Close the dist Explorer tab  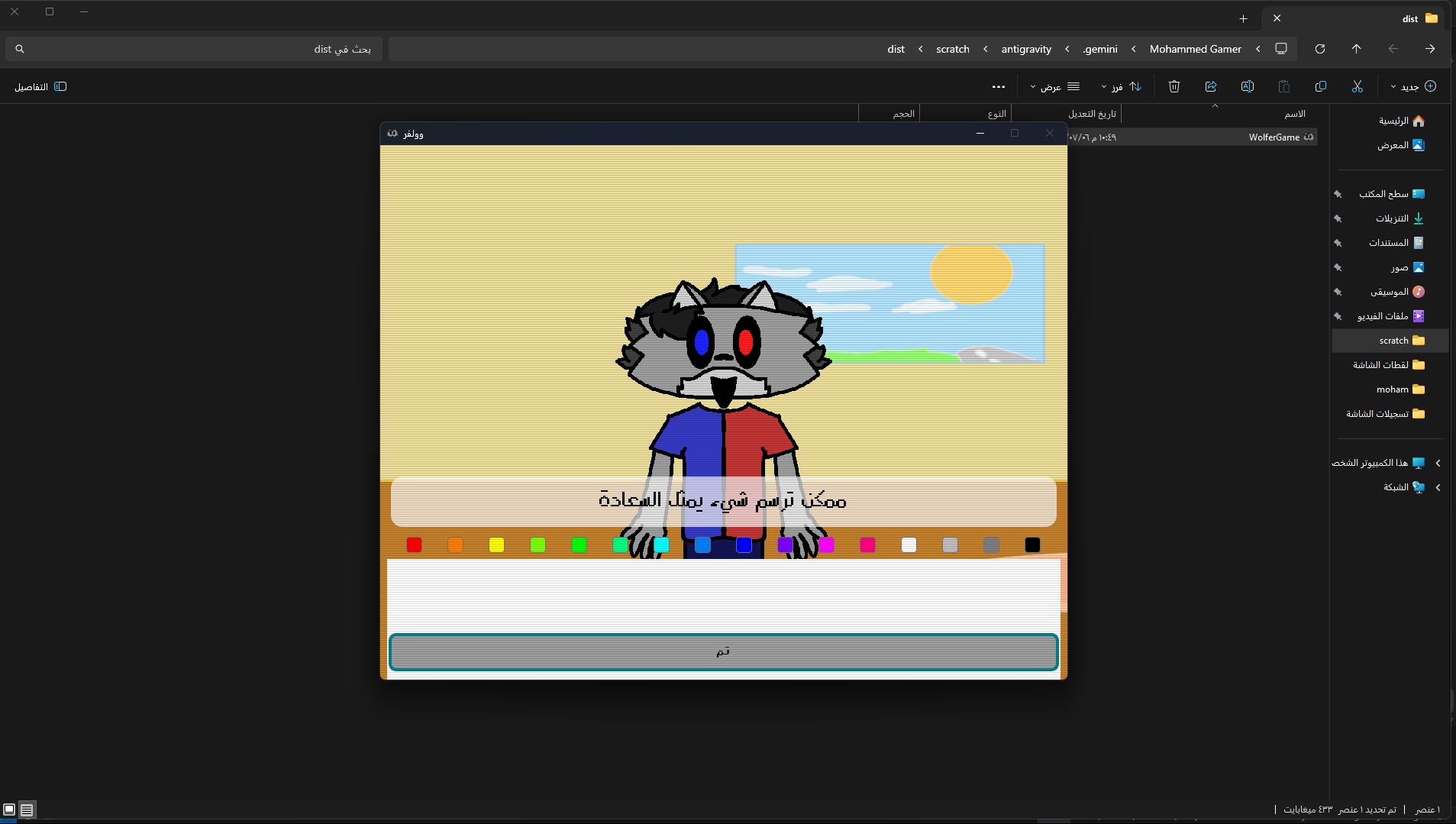(1277, 18)
